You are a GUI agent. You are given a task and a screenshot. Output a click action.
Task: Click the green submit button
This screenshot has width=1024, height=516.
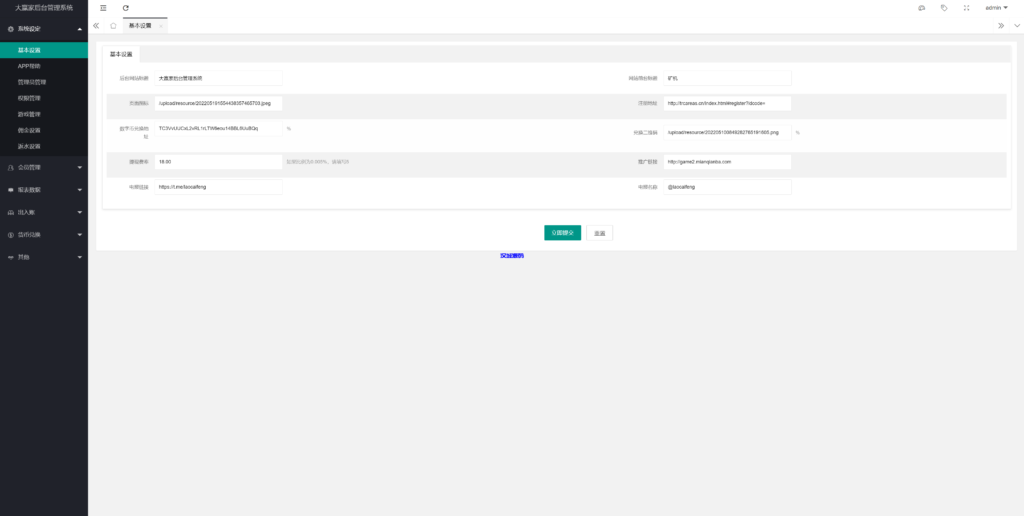[562, 233]
